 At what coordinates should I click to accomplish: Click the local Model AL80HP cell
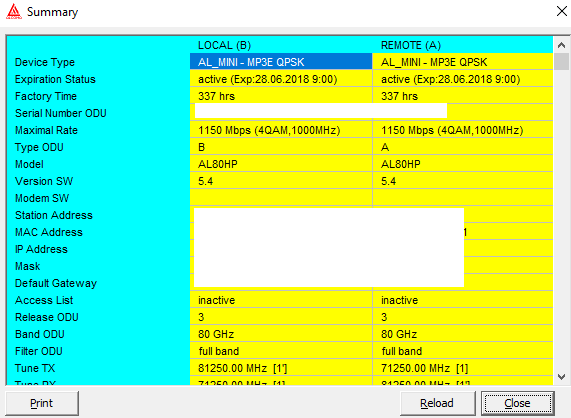tap(281, 164)
